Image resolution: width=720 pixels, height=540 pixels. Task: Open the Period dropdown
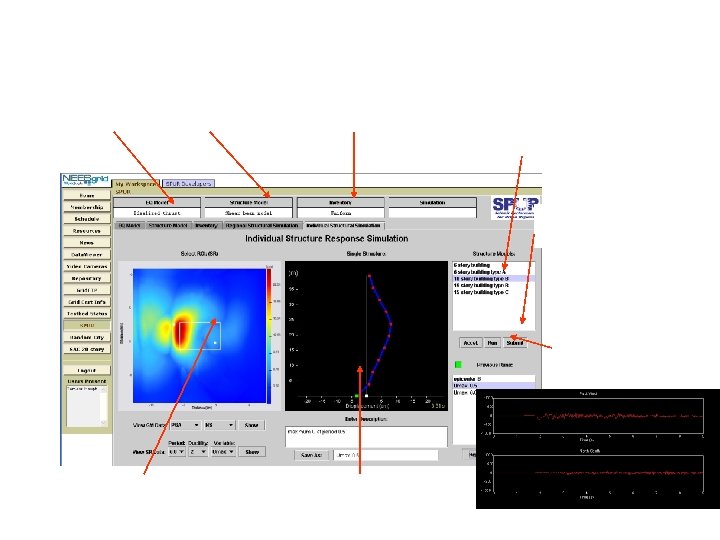pyautogui.click(x=177, y=452)
